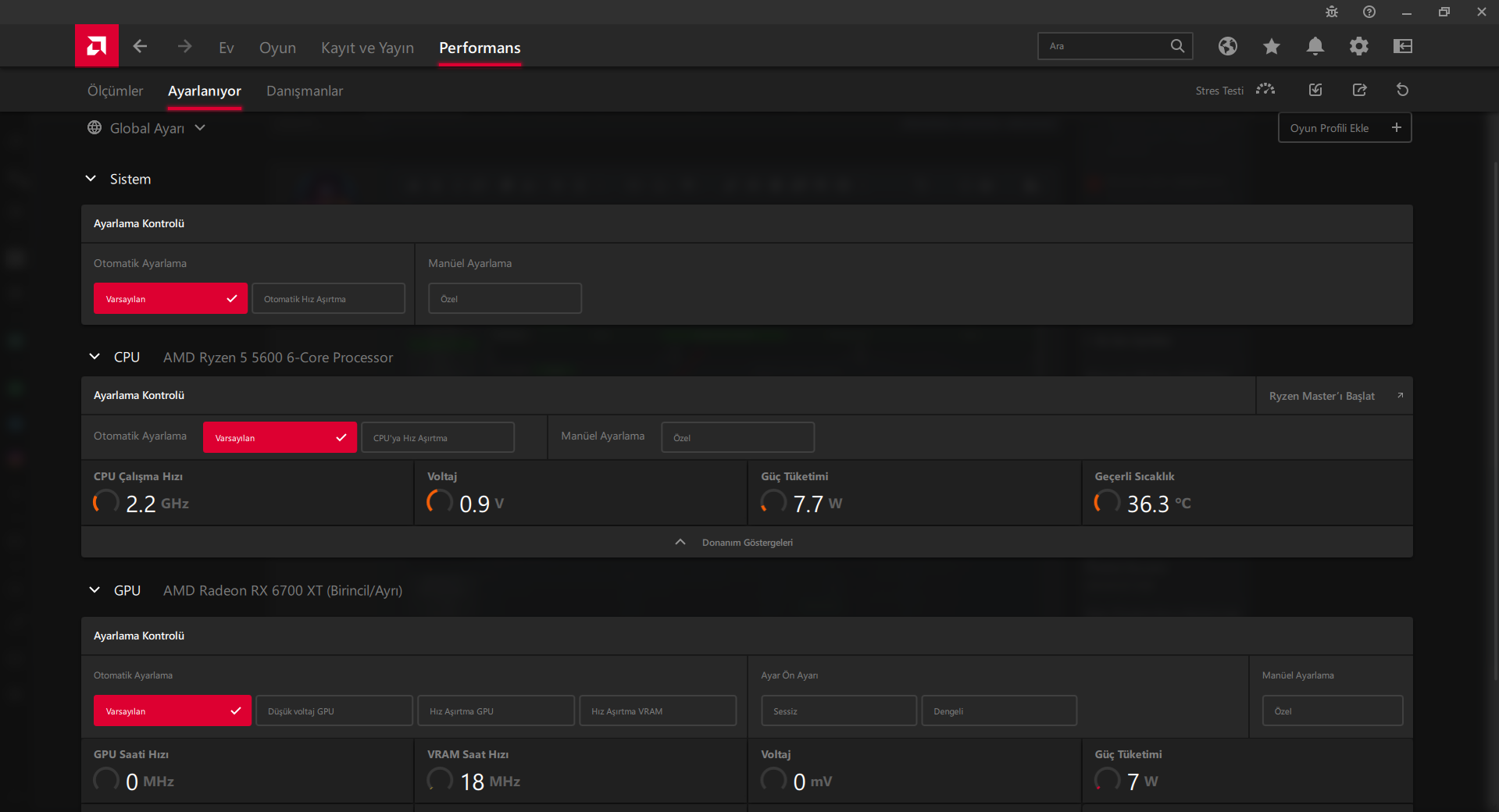This screenshot has height=812, width=1499.
Task: Select Varsayılan in GPU tuning control
Action: pos(173,710)
